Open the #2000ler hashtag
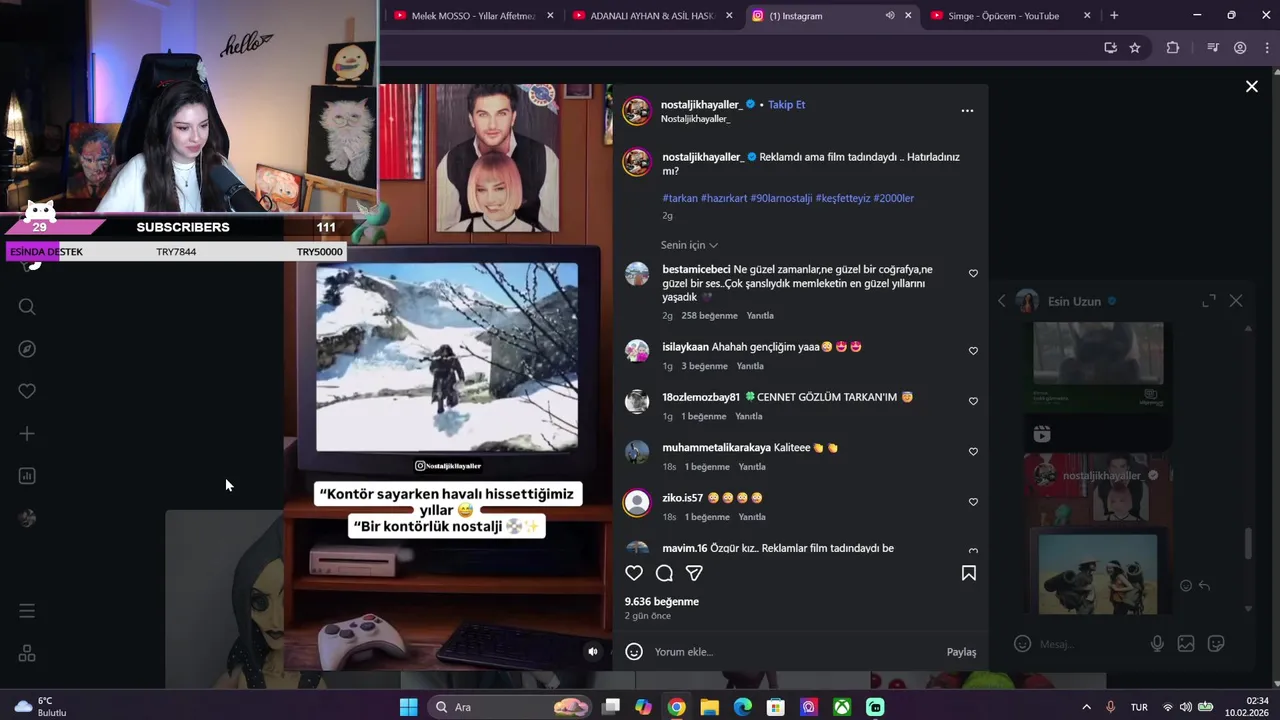Screen dimensions: 1280x720 click(x=893, y=198)
